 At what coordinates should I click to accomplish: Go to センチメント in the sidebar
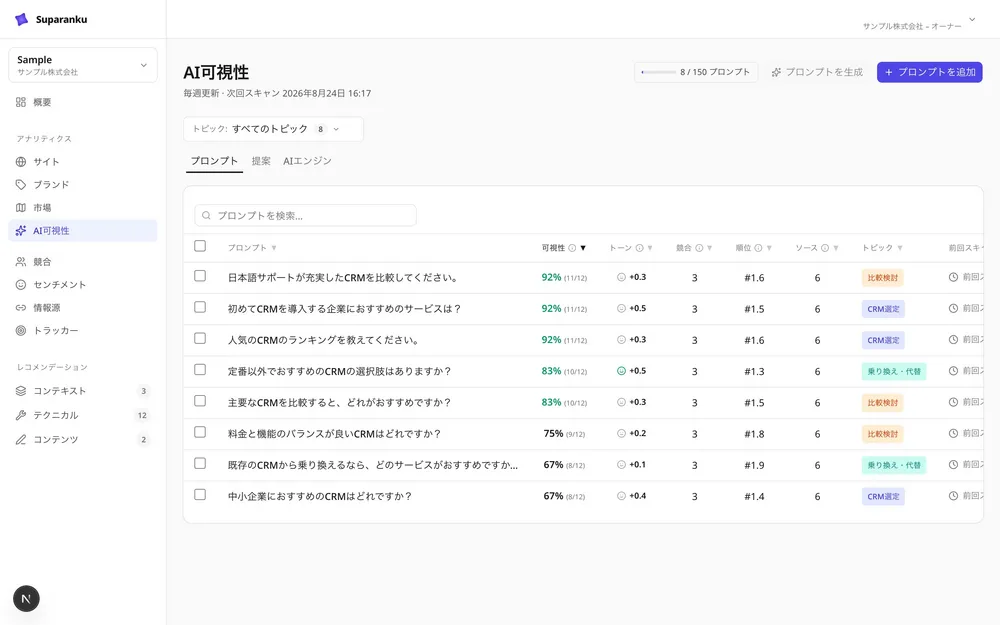coord(83,284)
